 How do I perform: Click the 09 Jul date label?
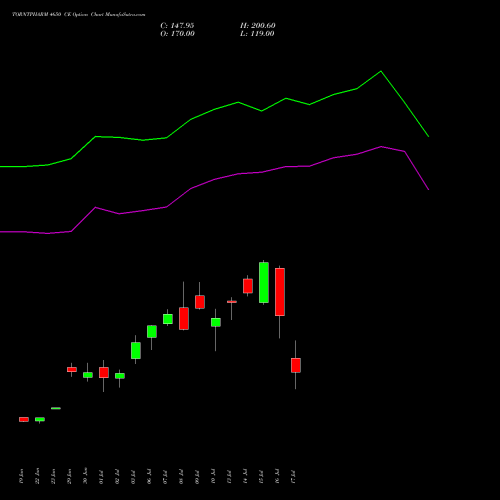tap(198, 477)
